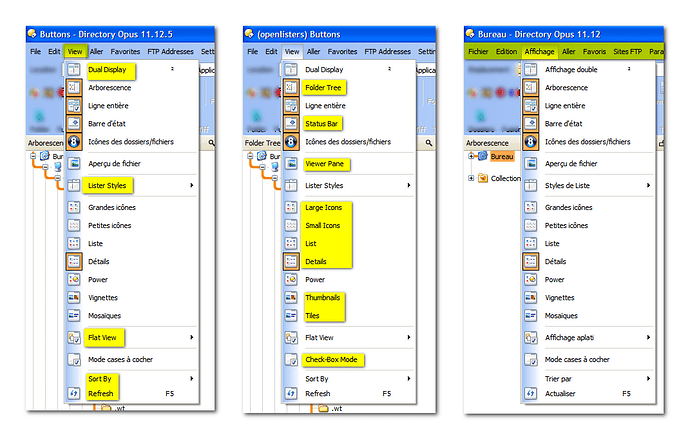Open Favoris menu in right window
This screenshot has width=690, height=440.
(594, 51)
